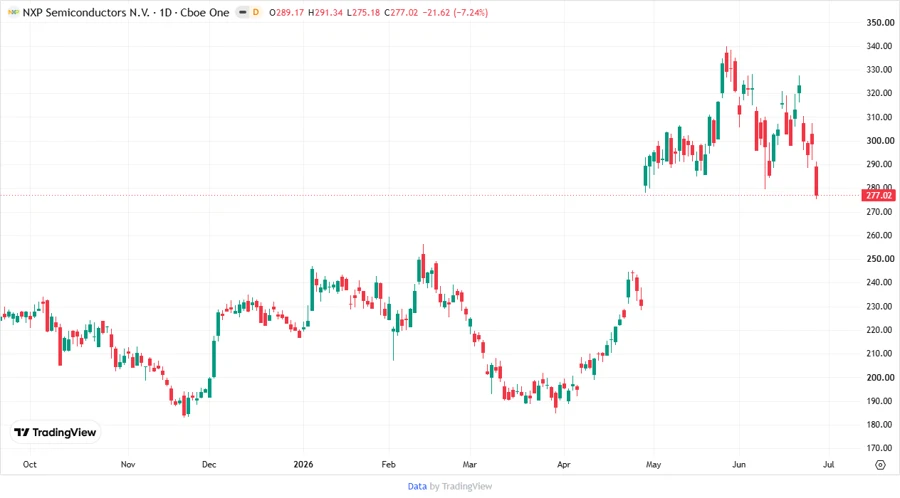Viewport: 900px width, 498px height.
Task: Click the change value −21.62 (−7.24%)
Action: pos(455,12)
